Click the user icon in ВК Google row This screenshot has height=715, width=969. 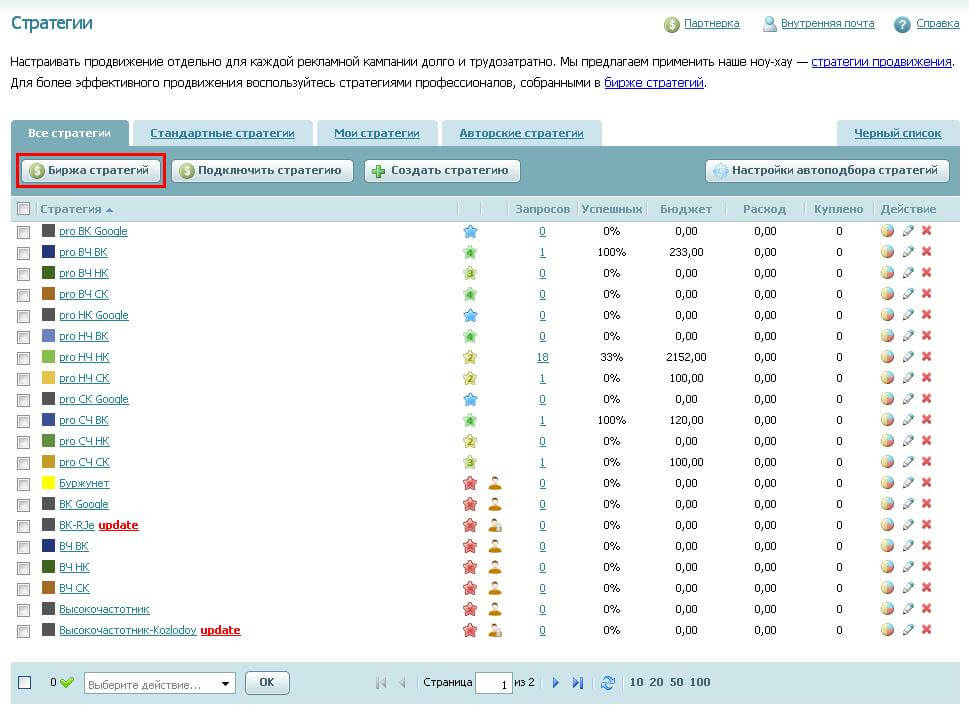(x=494, y=504)
